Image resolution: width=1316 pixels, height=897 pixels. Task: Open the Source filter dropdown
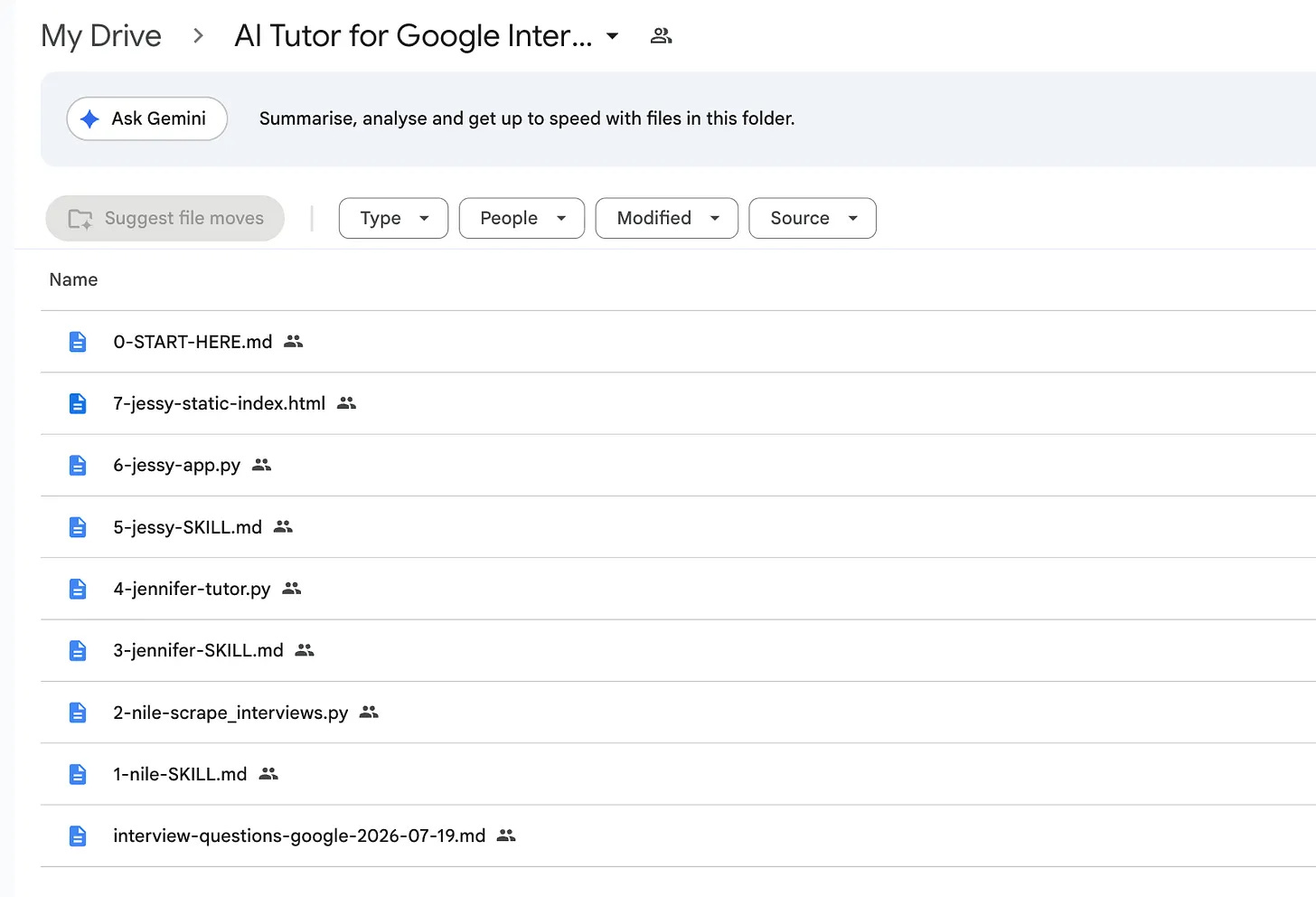click(813, 218)
